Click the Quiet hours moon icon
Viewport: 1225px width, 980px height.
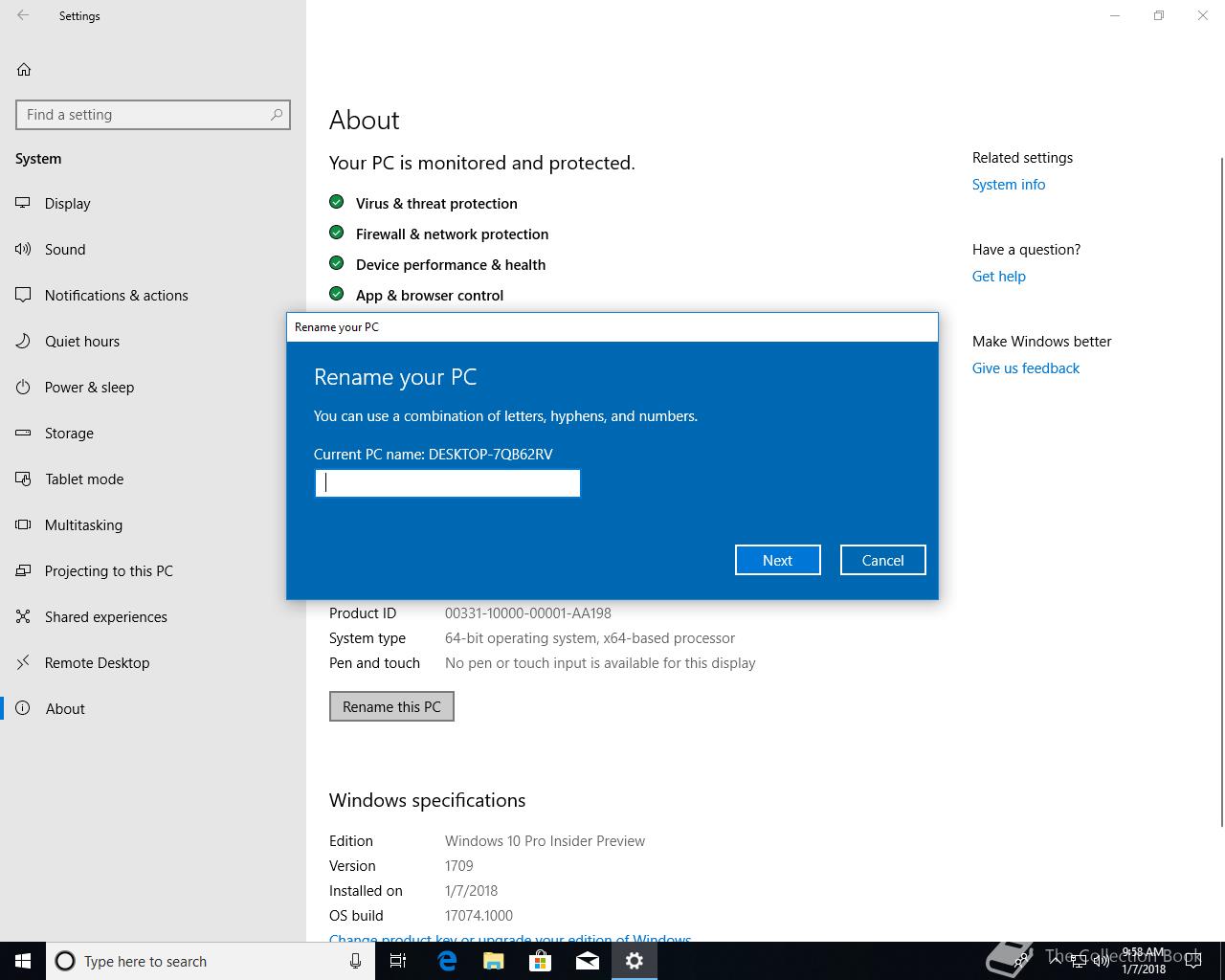(x=23, y=341)
